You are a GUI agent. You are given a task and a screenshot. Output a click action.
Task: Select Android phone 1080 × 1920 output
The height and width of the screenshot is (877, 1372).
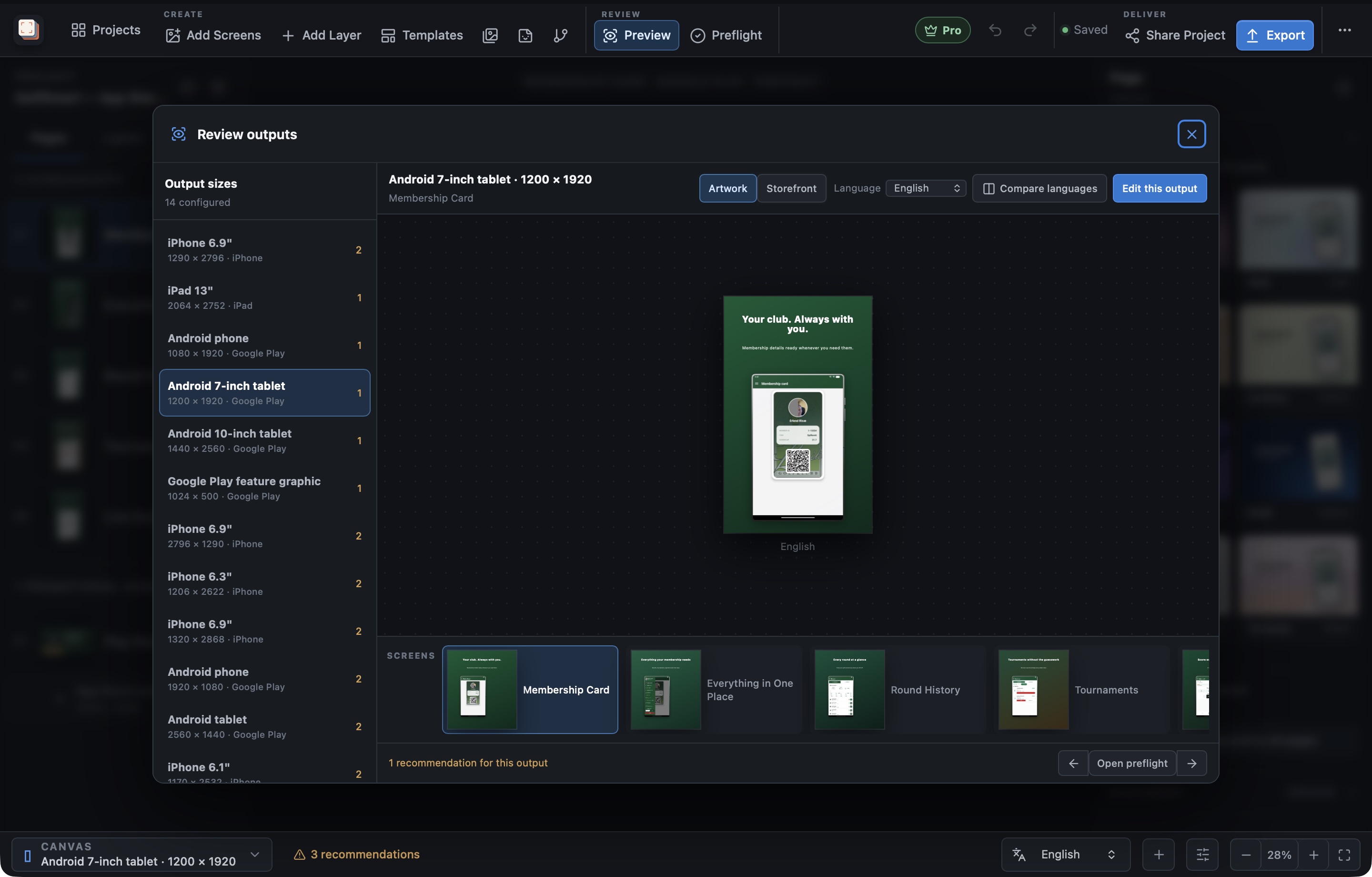pos(264,346)
